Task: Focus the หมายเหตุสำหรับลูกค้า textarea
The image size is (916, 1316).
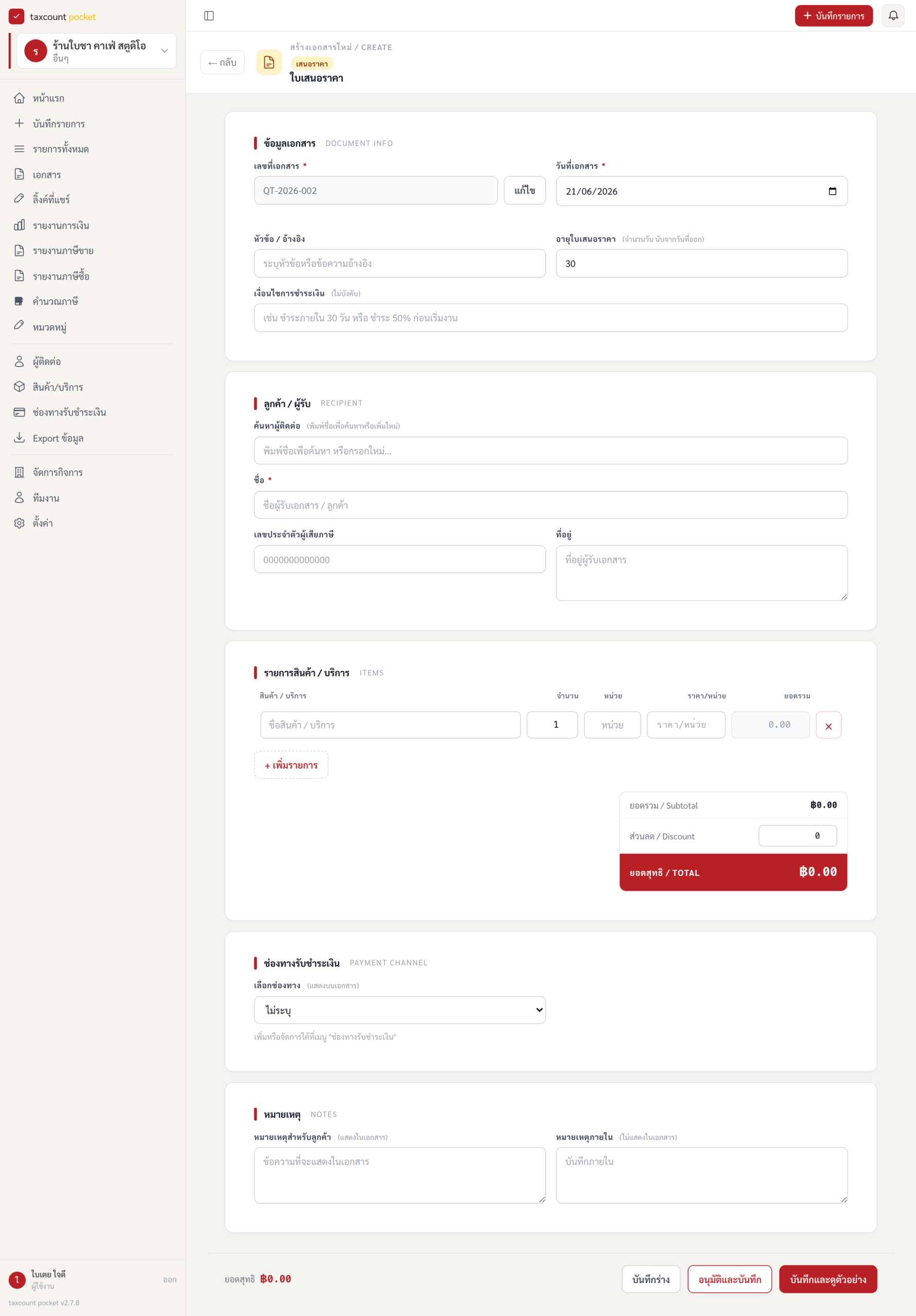Action: (399, 1175)
